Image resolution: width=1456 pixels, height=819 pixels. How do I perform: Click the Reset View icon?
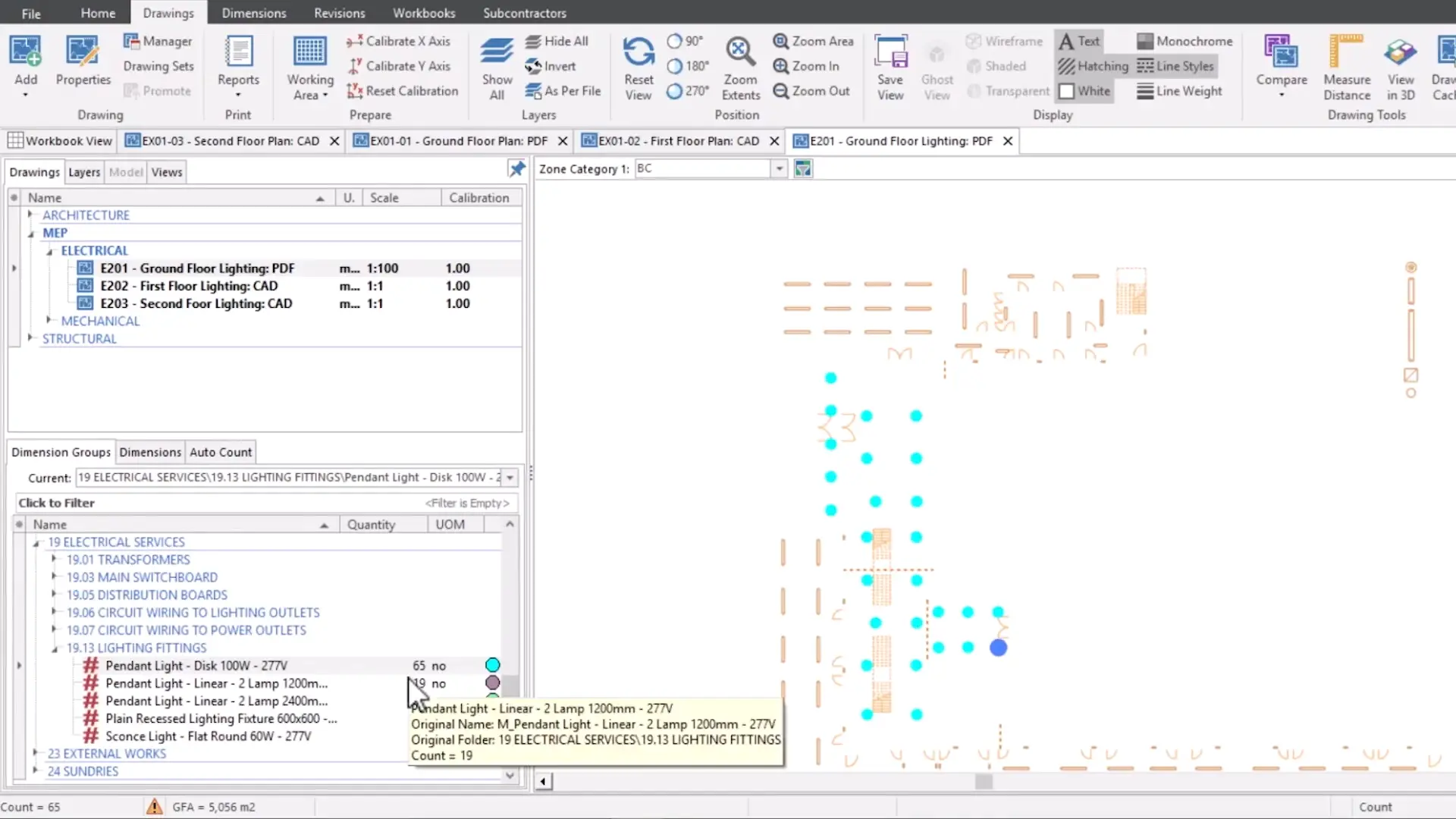(x=639, y=52)
